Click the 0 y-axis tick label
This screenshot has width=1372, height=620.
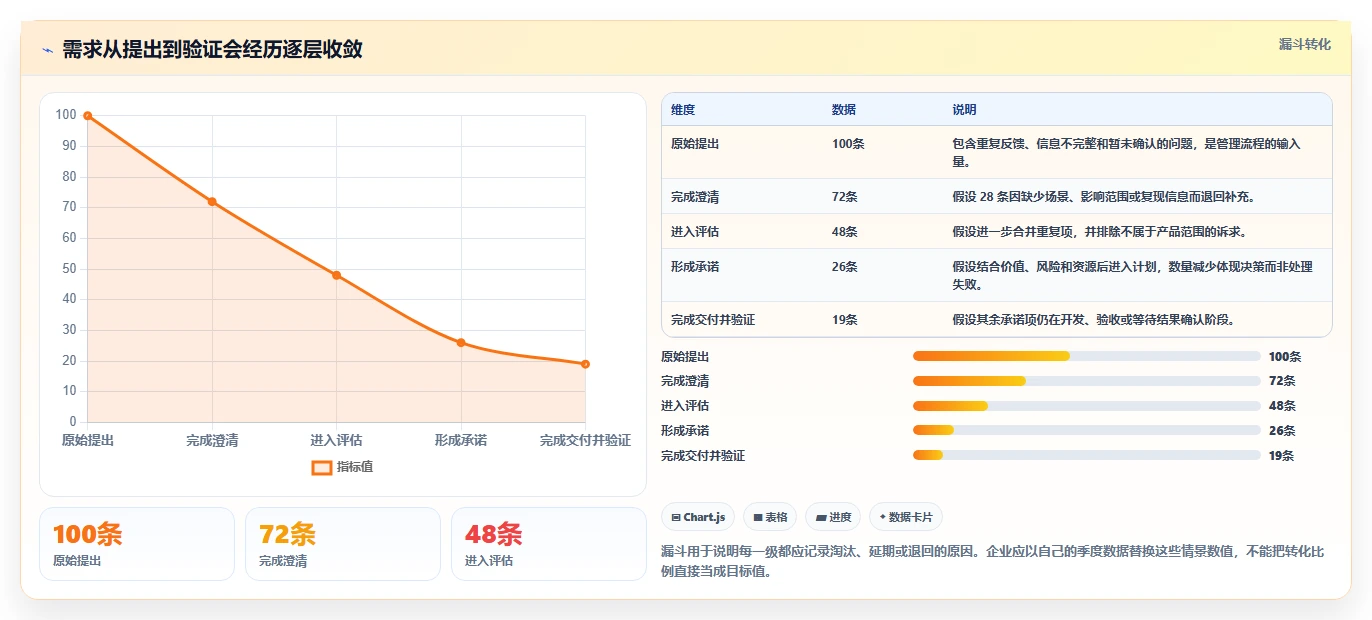pos(73,422)
